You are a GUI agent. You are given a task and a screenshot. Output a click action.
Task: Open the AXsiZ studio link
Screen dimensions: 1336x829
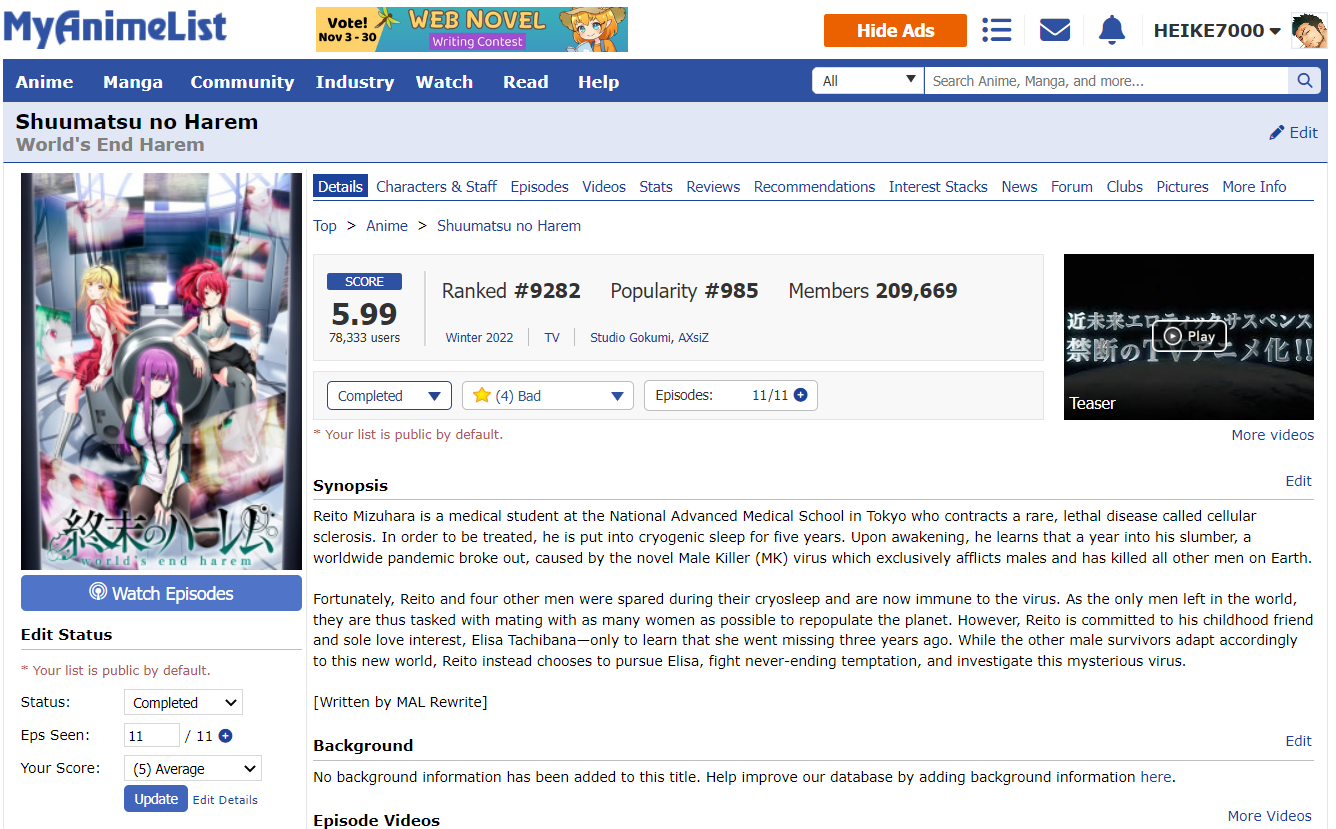[694, 338]
